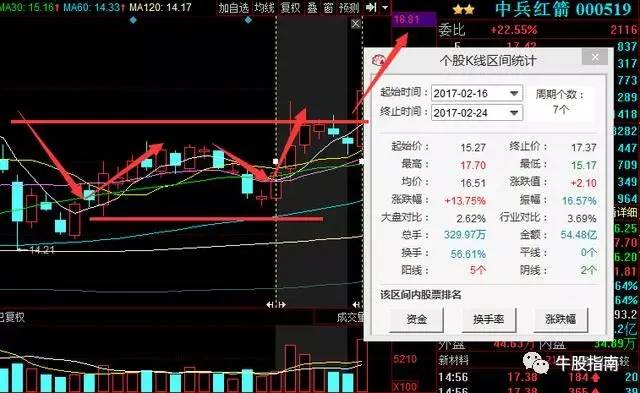
Task: Click the 换手率 ranking button
Action: coord(489,319)
